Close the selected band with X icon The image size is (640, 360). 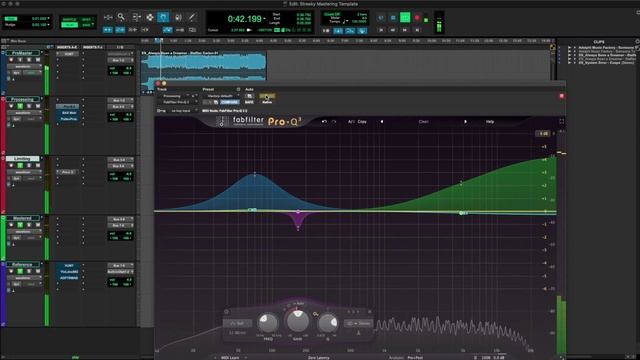point(369,312)
